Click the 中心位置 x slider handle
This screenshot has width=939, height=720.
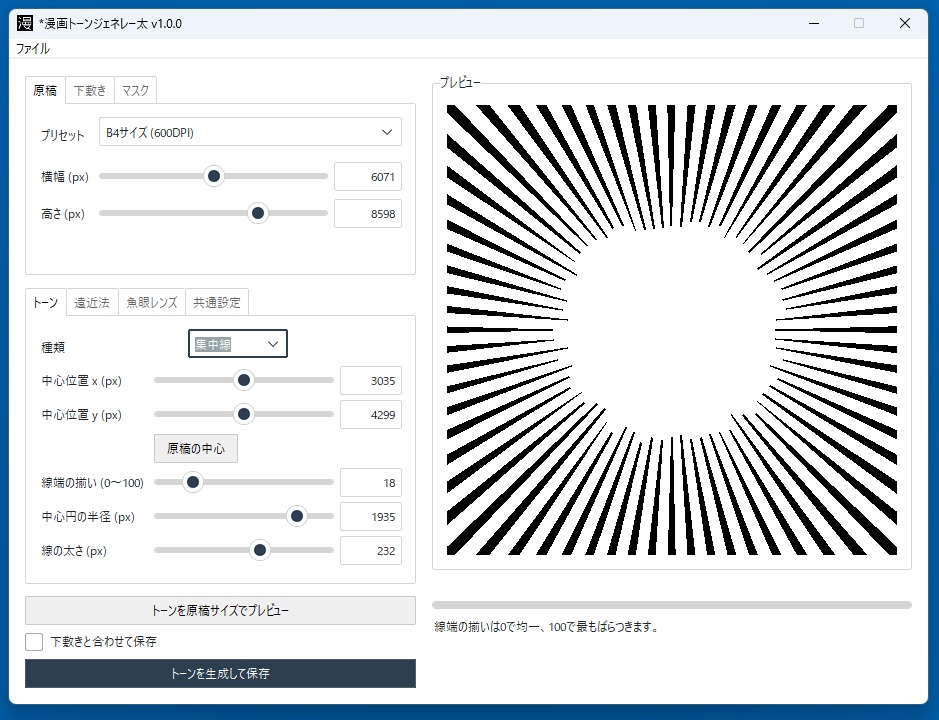point(244,380)
